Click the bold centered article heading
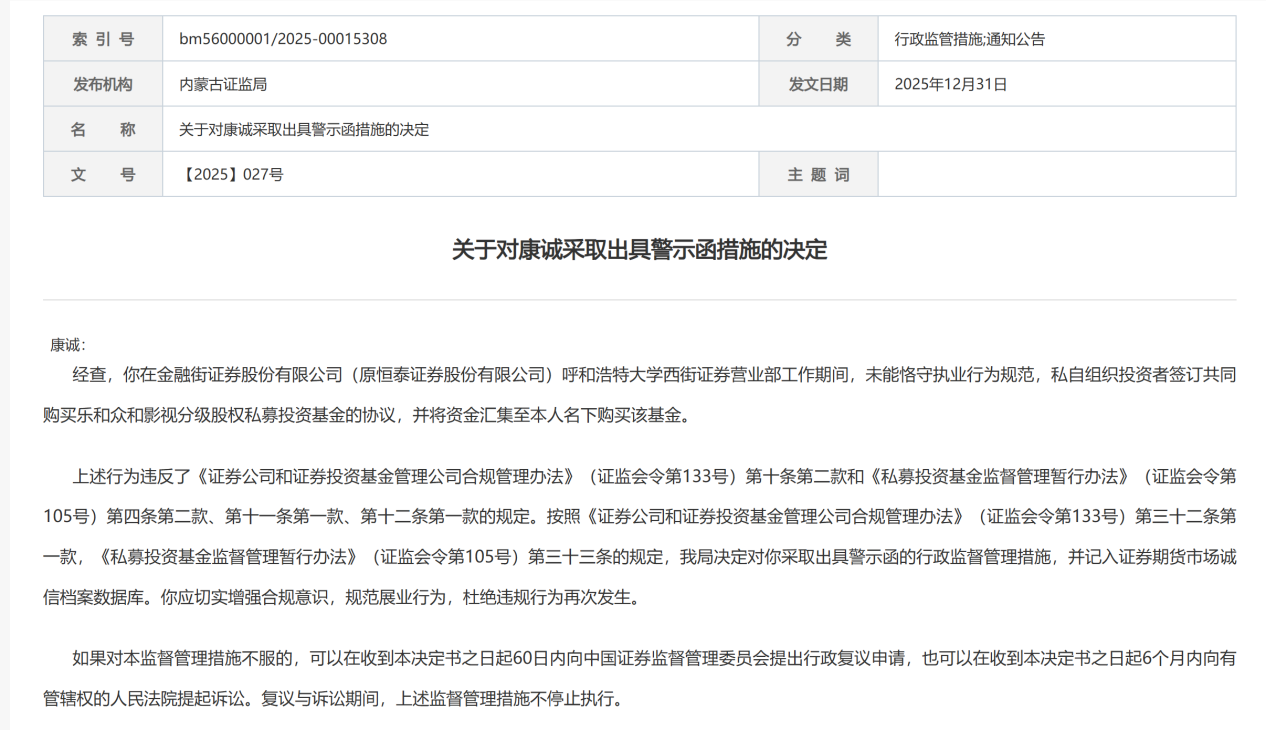This screenshot has height=730, width=1266. [x=640, y=250]
